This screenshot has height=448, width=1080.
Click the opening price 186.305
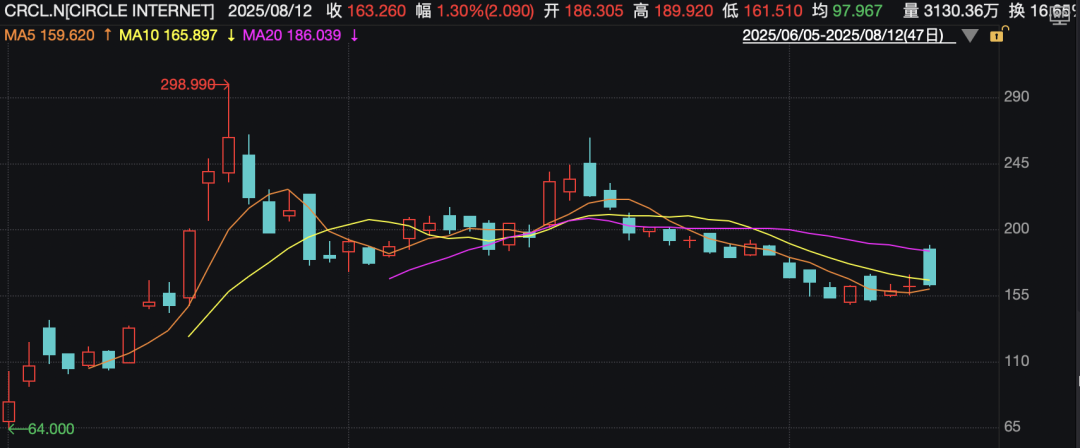(595, 11)
